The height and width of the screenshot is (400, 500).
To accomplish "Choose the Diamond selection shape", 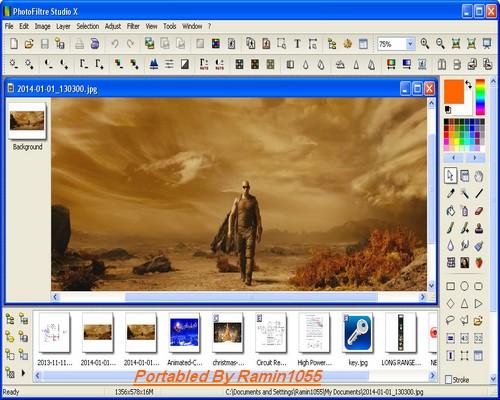I will (x=450, y=303).
